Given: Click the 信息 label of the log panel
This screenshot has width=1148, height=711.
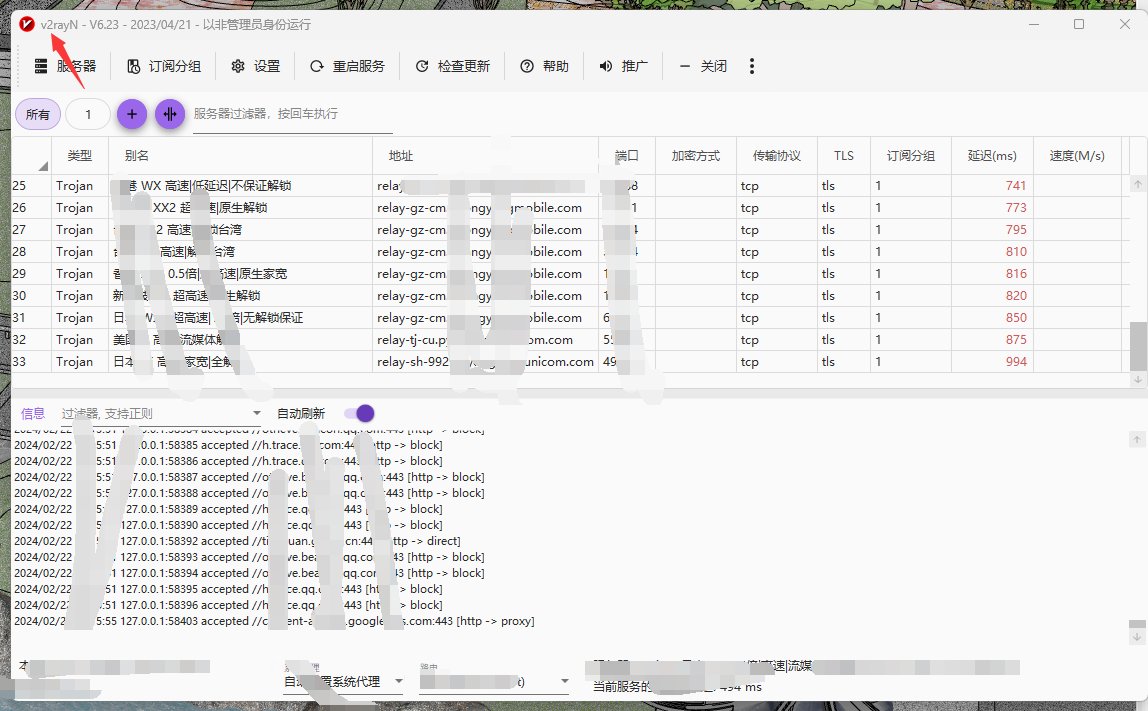Looking at the screenshot, I should [x=33, y=414].
